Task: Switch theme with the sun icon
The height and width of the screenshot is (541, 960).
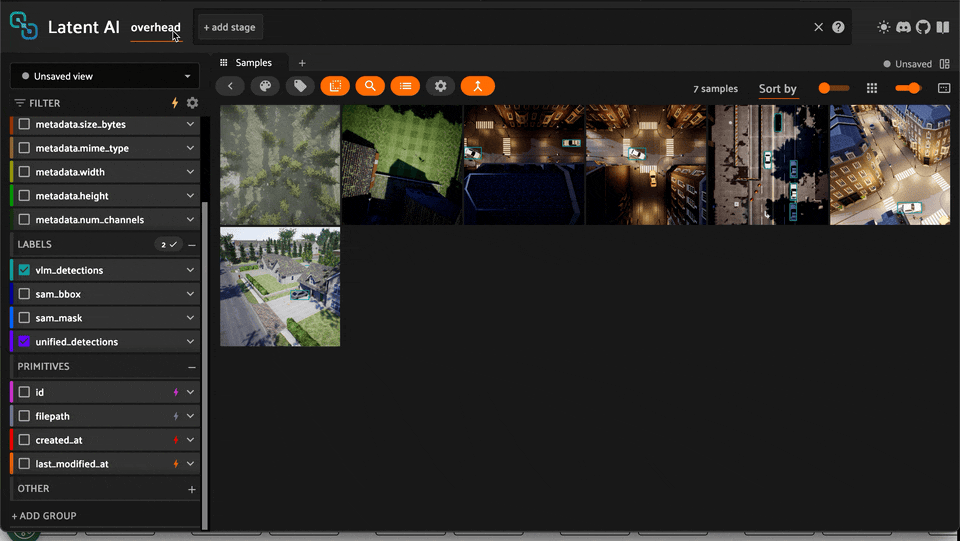Action: point(883,27)
